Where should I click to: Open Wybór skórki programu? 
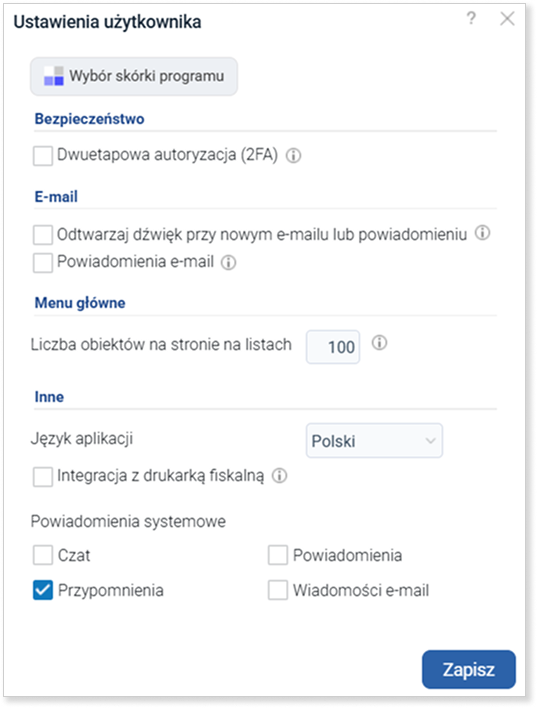(x=134, y=76)
